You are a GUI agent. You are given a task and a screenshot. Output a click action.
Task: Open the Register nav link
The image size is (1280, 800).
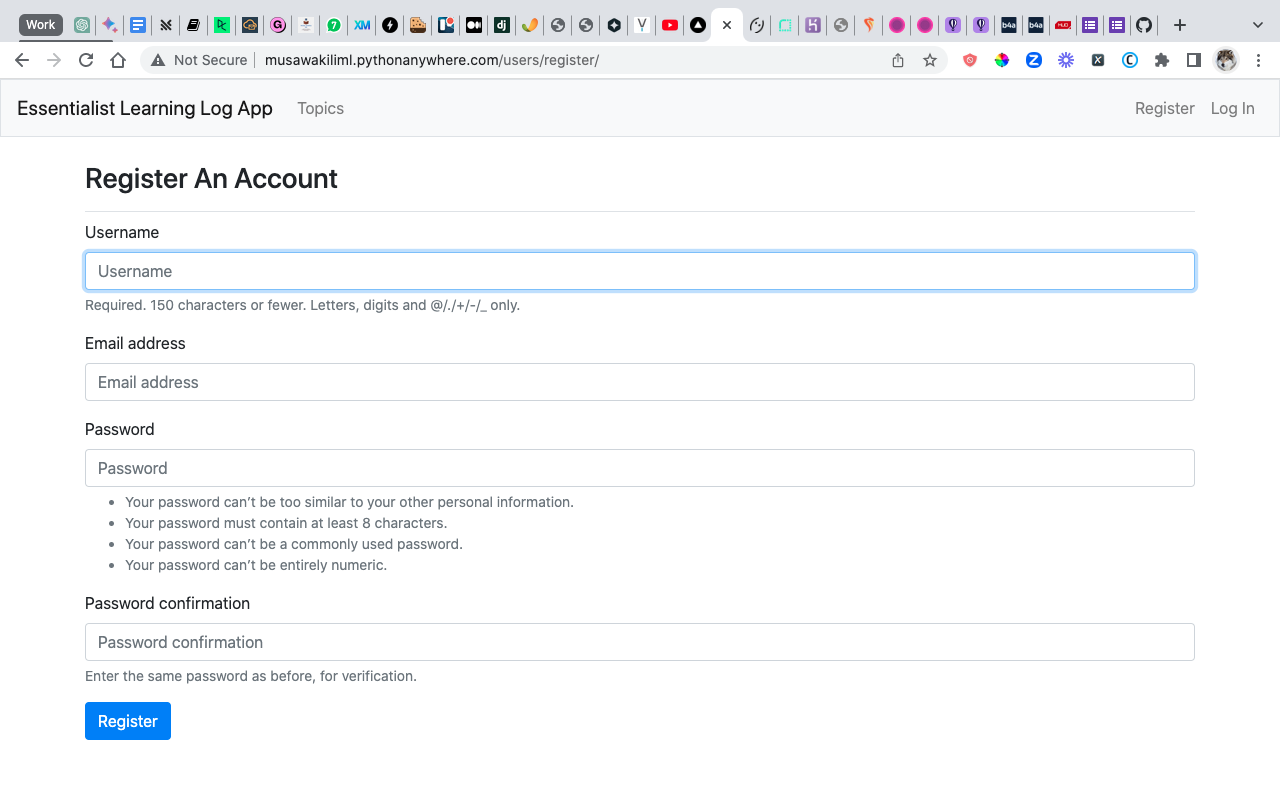1164,108
